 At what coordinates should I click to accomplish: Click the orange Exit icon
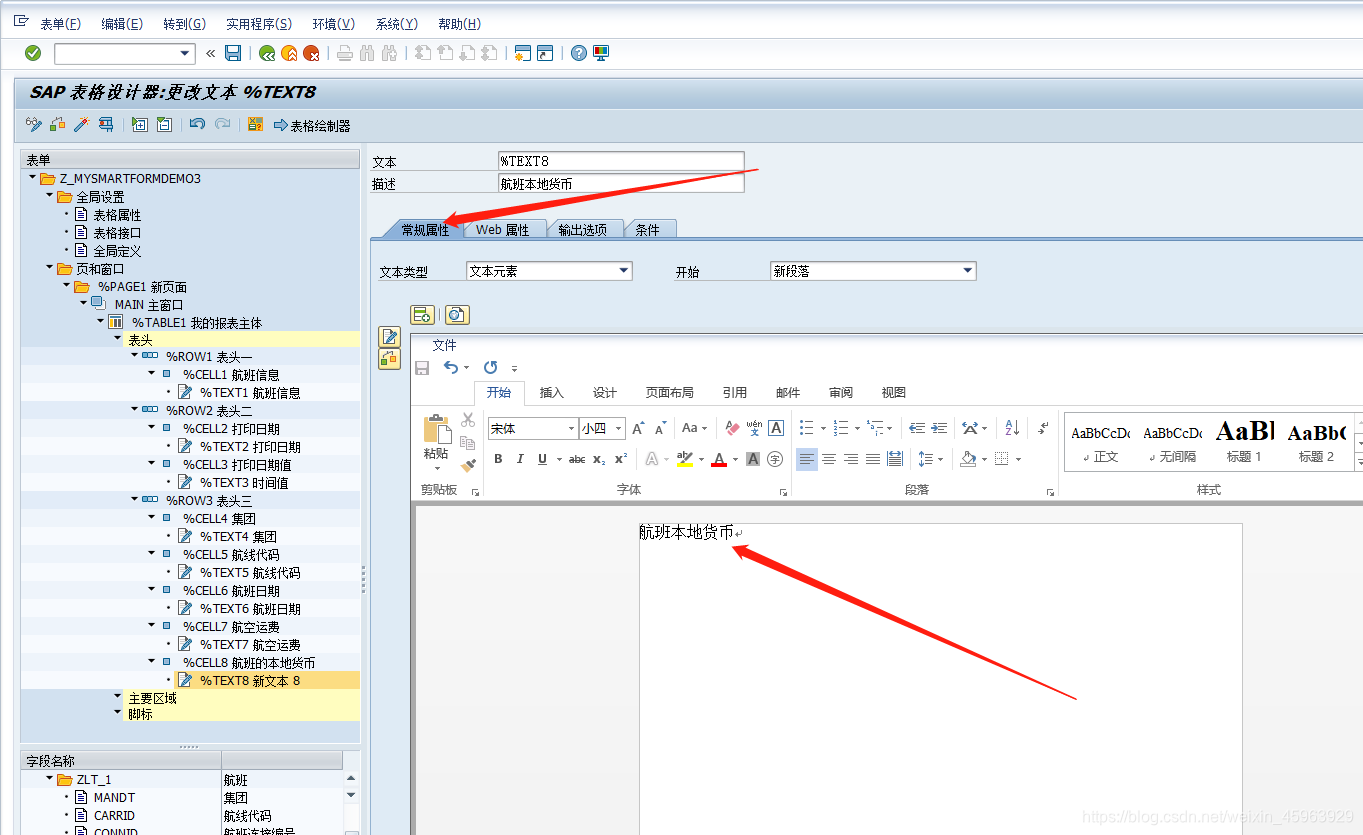[289, 53]
